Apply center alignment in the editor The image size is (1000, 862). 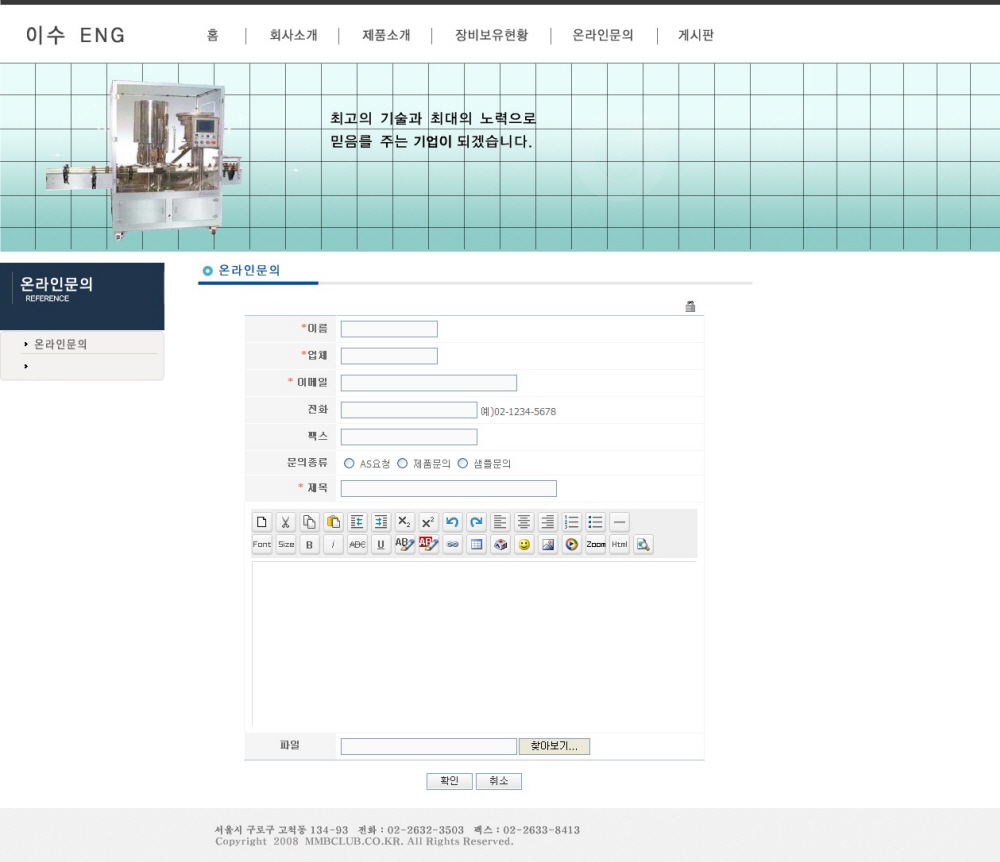tap(524, 522)
